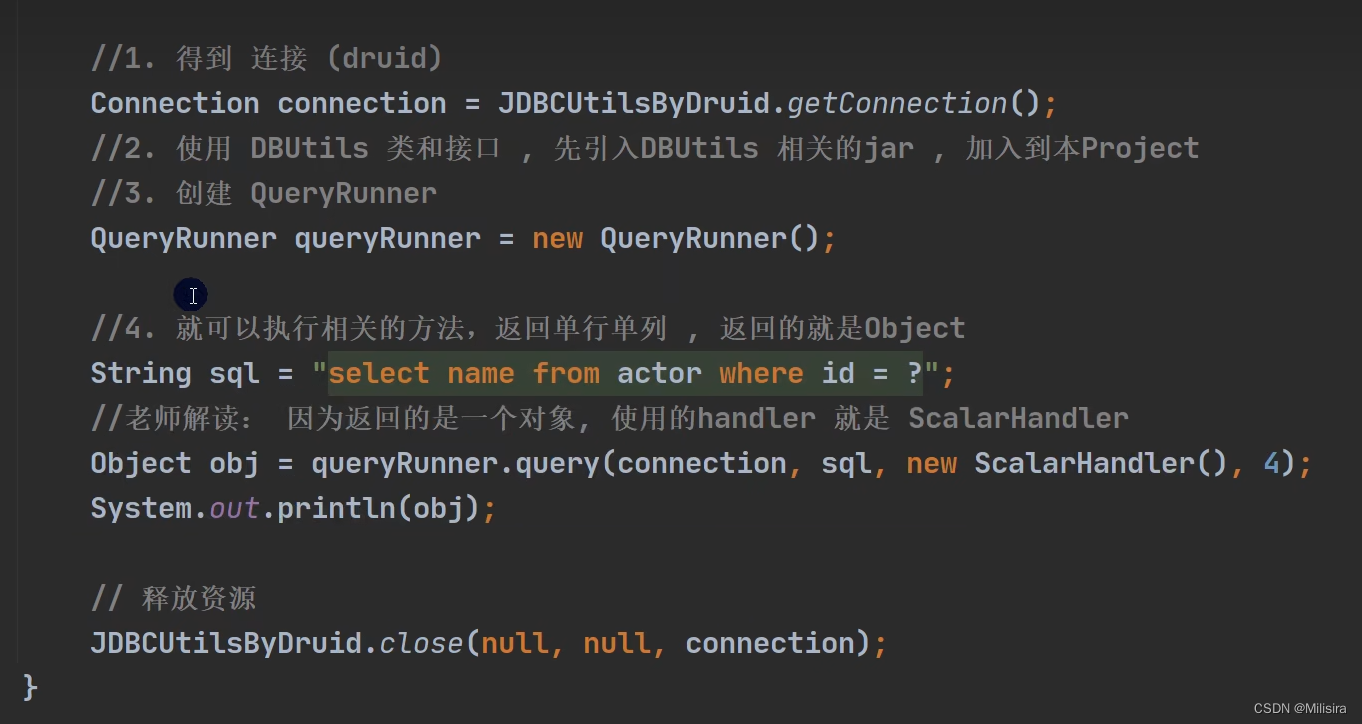Screen dimensions: 1362x724
Task: Click the 'getConnection' method call
Action: coord(897,104)
